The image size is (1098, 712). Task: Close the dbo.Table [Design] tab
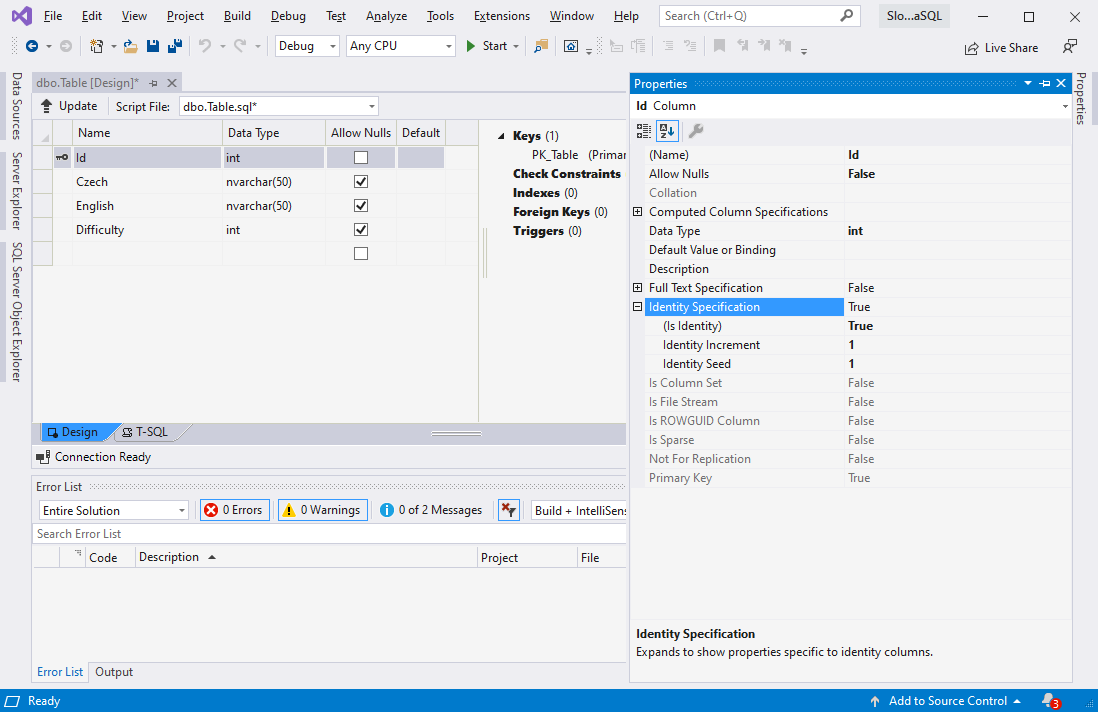pos(172,83)
